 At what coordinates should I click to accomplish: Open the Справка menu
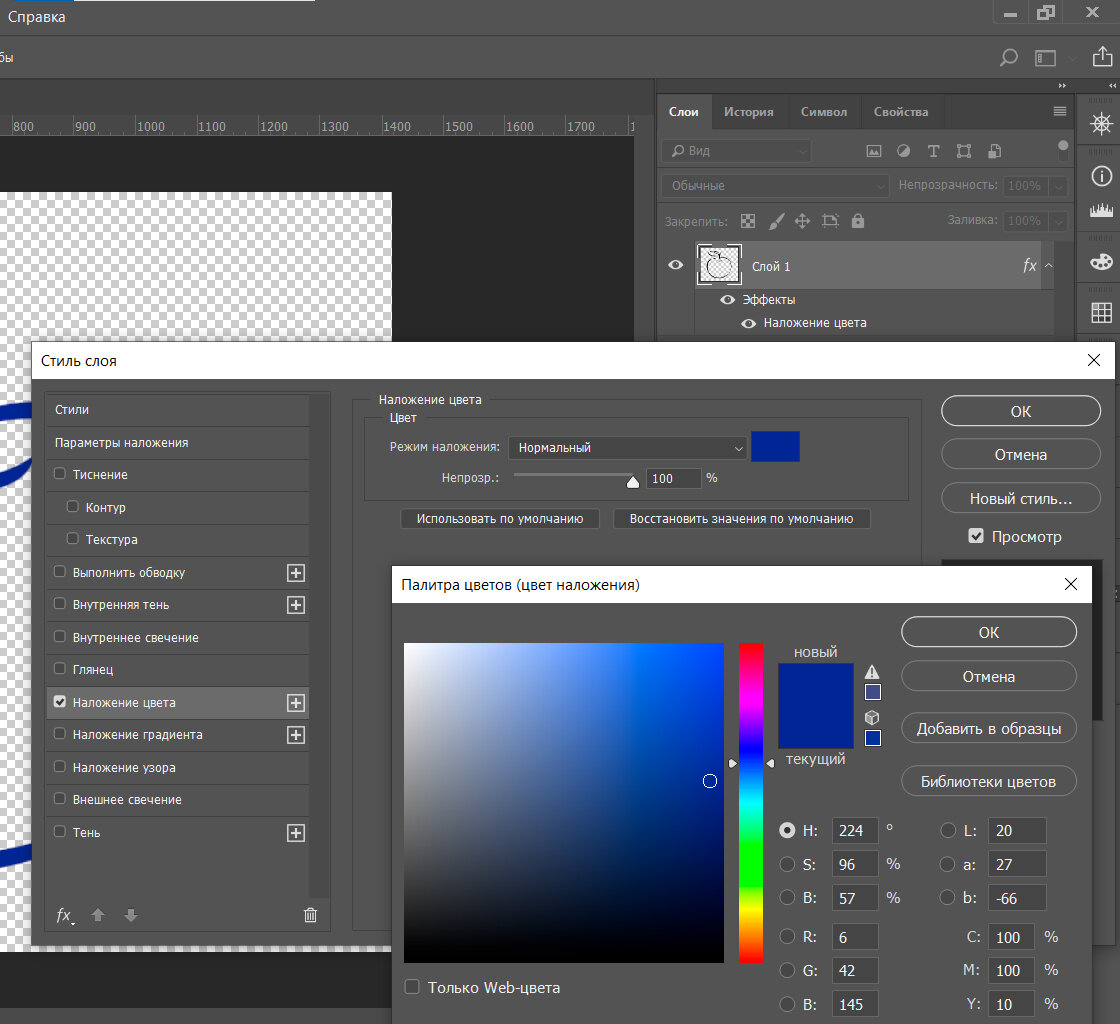(37, 17)
